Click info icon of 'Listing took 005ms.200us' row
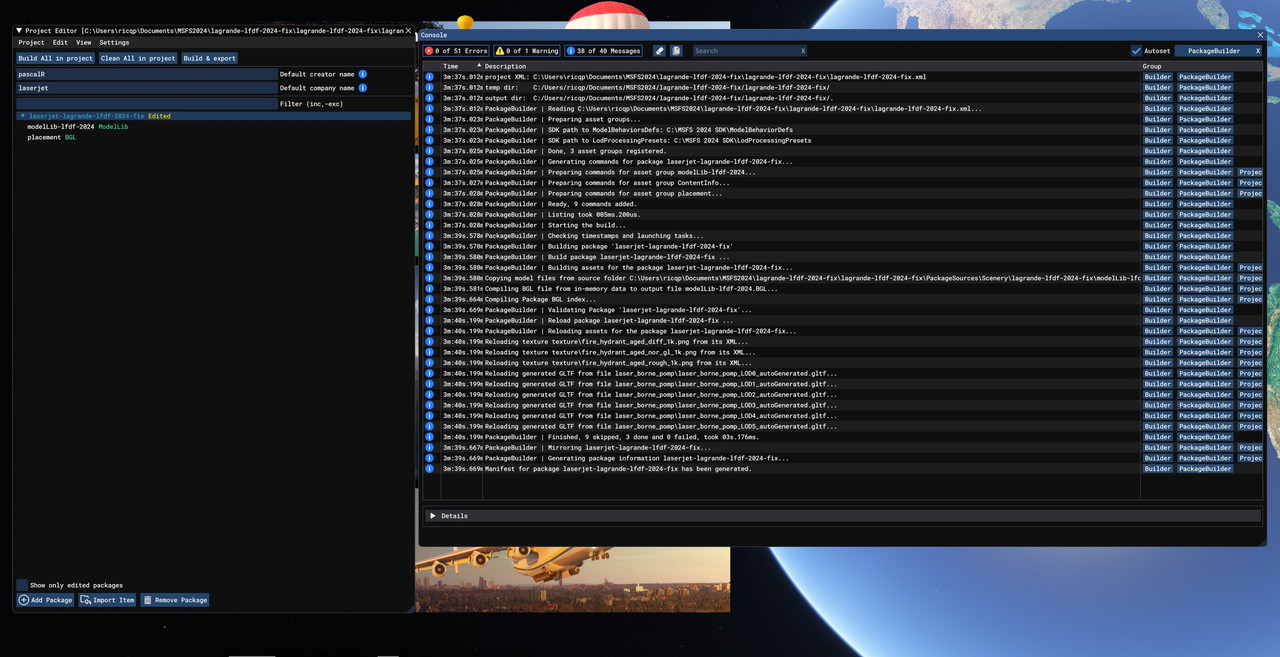Image resolution: width=1280 pixels, height=657 pixels. [x=430, y=214]
